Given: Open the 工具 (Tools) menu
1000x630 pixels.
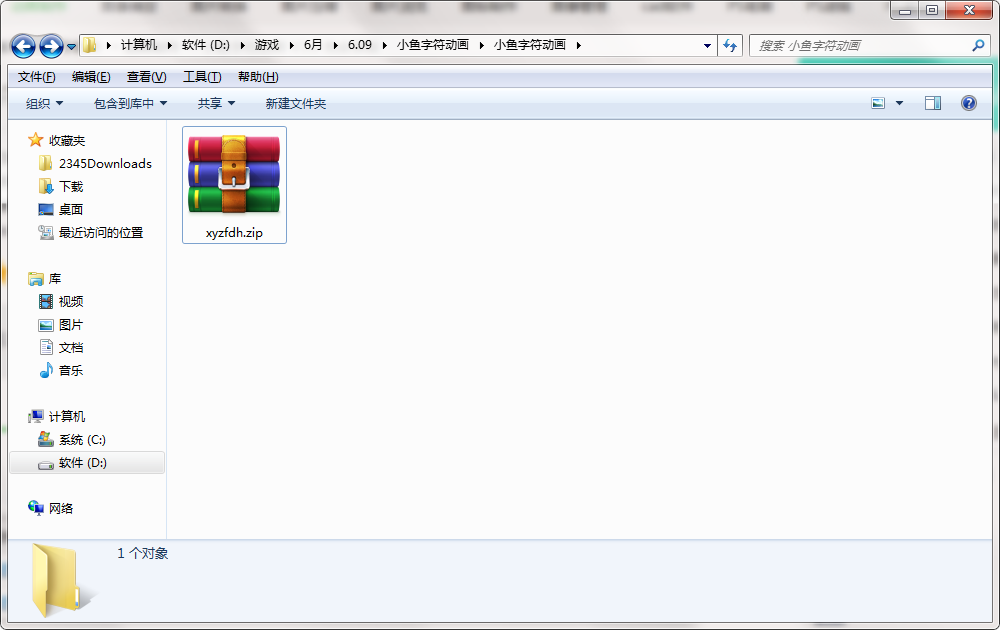Looking at the screenshot, I should pyautogui.click(x=200, y=76).
